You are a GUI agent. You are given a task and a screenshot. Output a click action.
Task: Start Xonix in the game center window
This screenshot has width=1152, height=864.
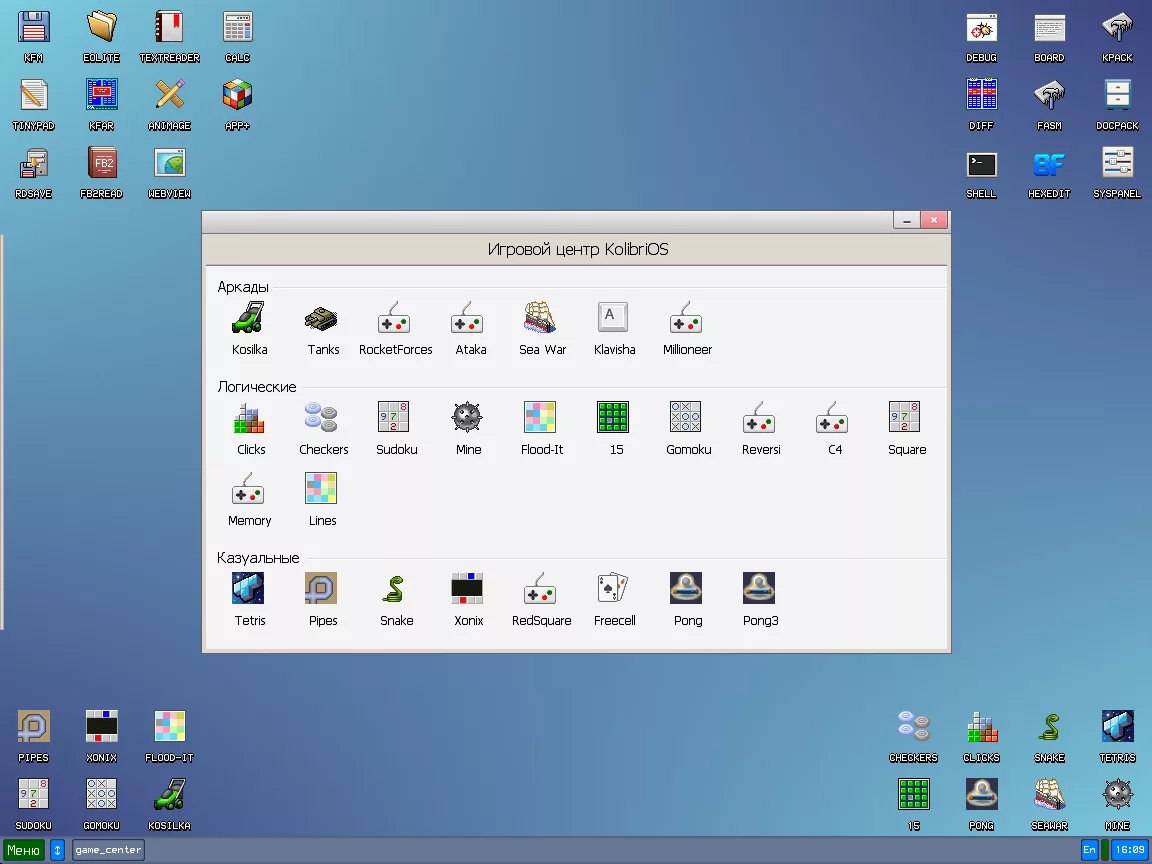pos(467,600)
